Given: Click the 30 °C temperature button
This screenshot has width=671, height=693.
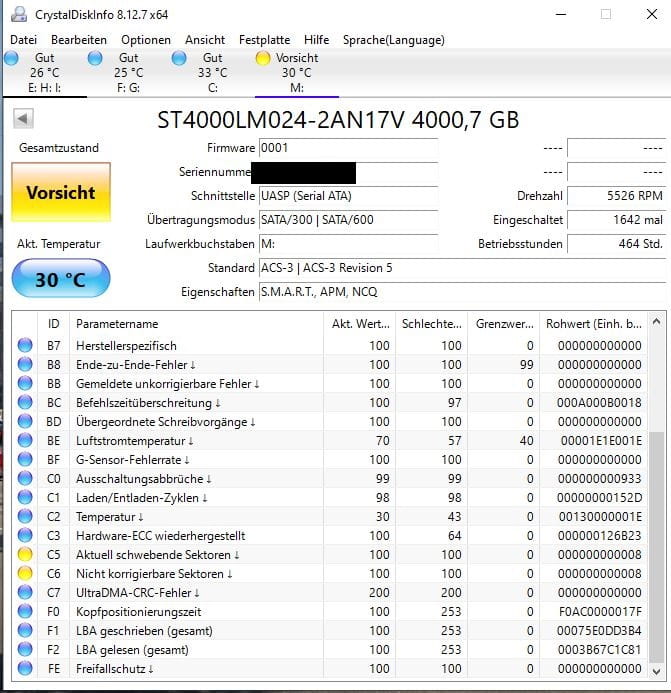Looking at the screenshot, I should coord(61,279).
